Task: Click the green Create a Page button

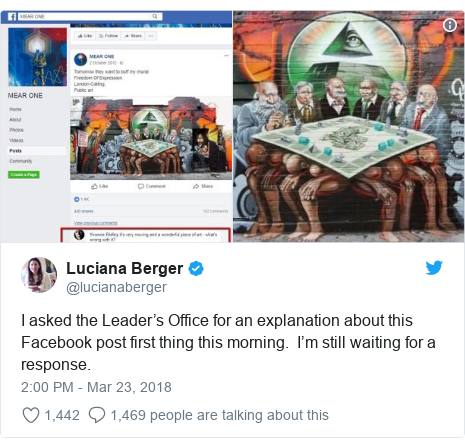Action: pos(24,175)
